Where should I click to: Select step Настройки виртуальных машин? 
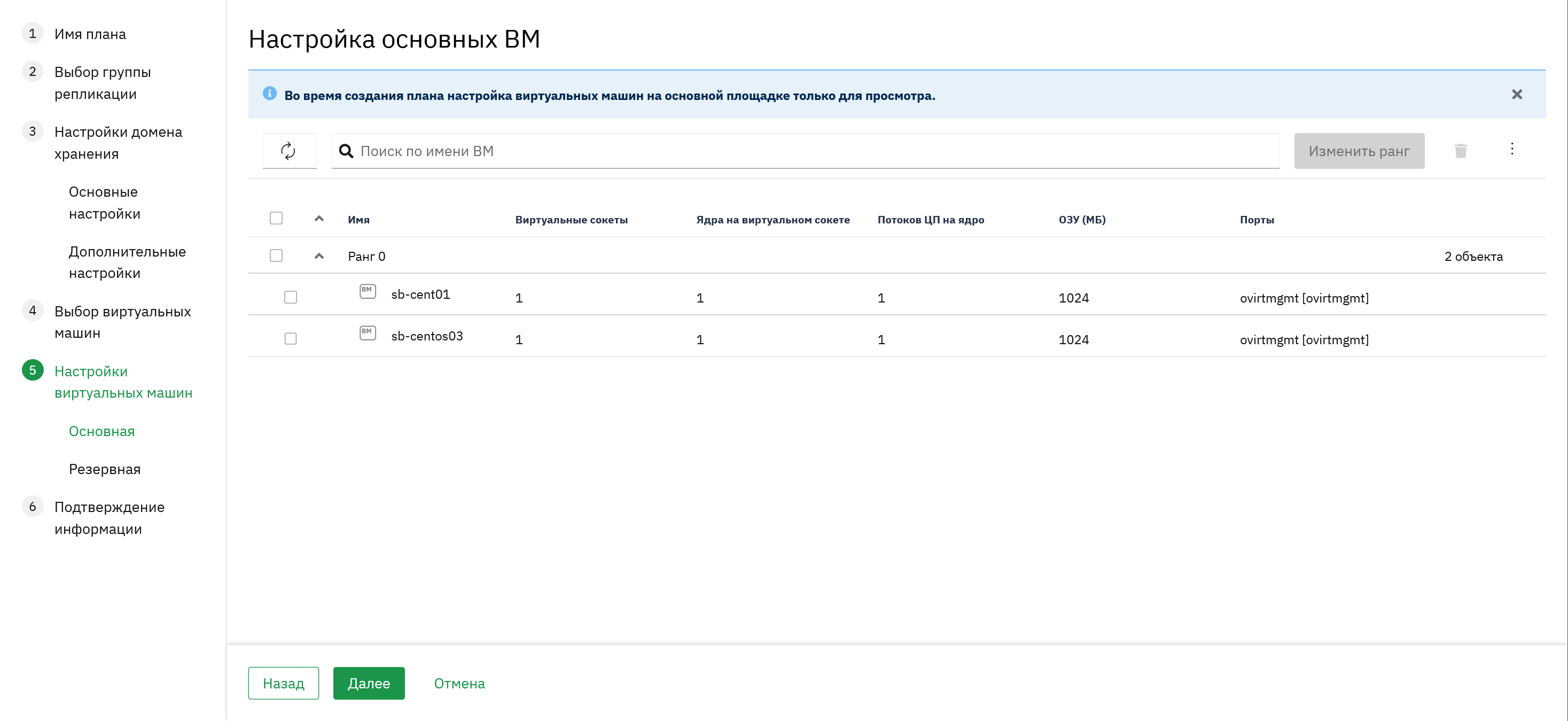(x=123, y=382)
